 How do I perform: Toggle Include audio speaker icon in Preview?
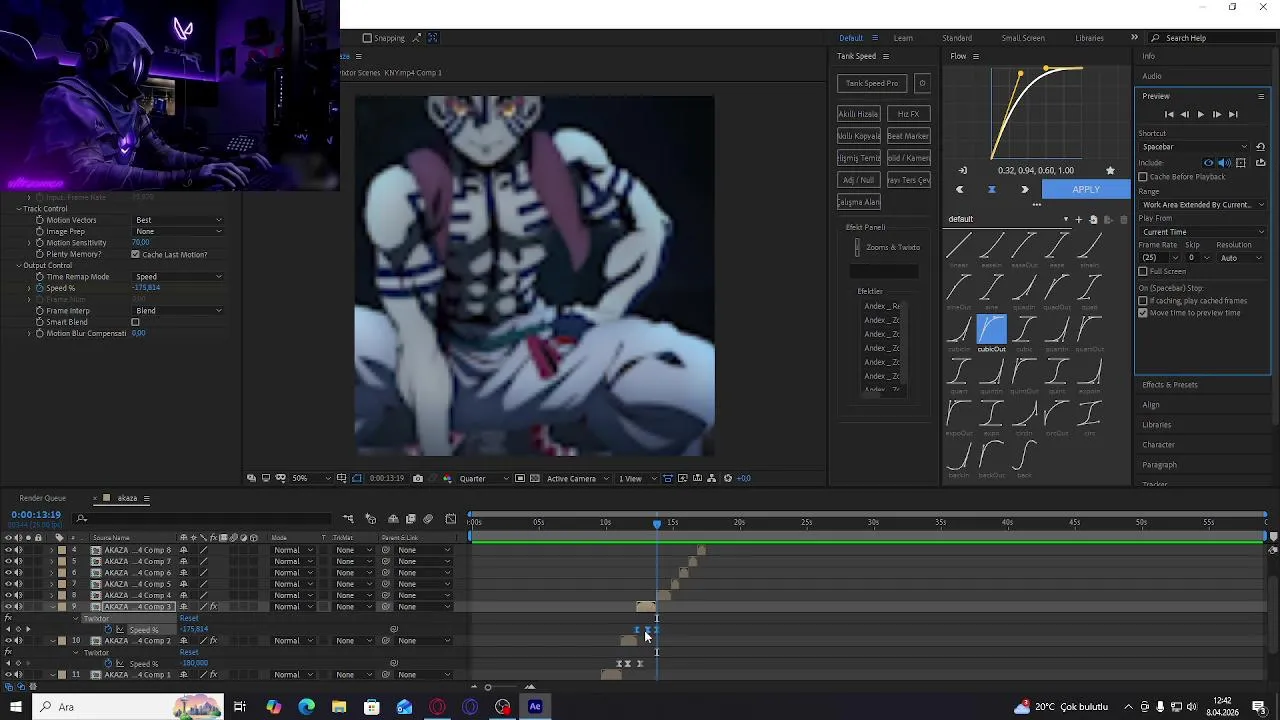tap(1224, 162)
